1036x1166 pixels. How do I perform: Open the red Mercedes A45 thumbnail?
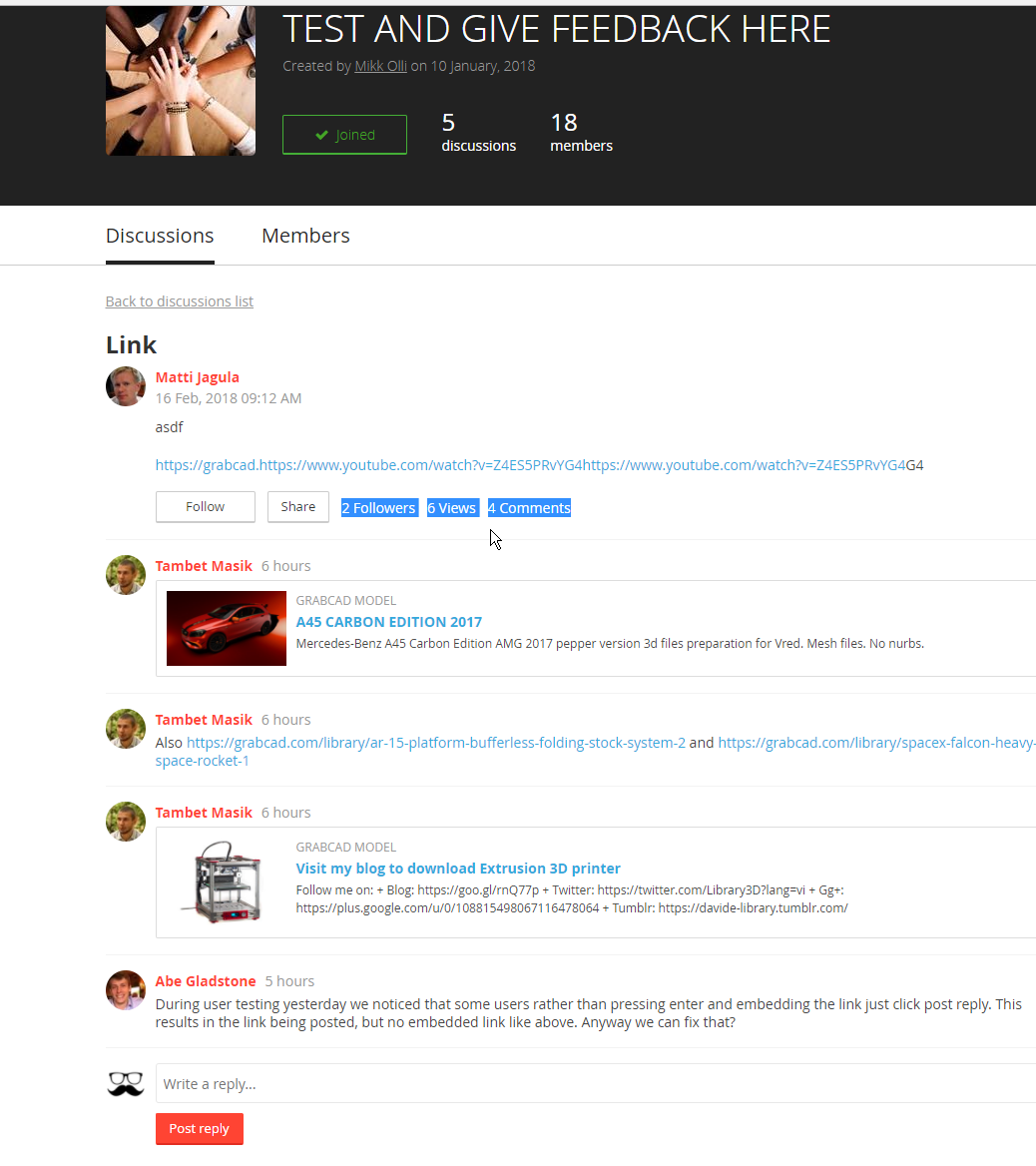pyautogui.click(x=227, y=628)
